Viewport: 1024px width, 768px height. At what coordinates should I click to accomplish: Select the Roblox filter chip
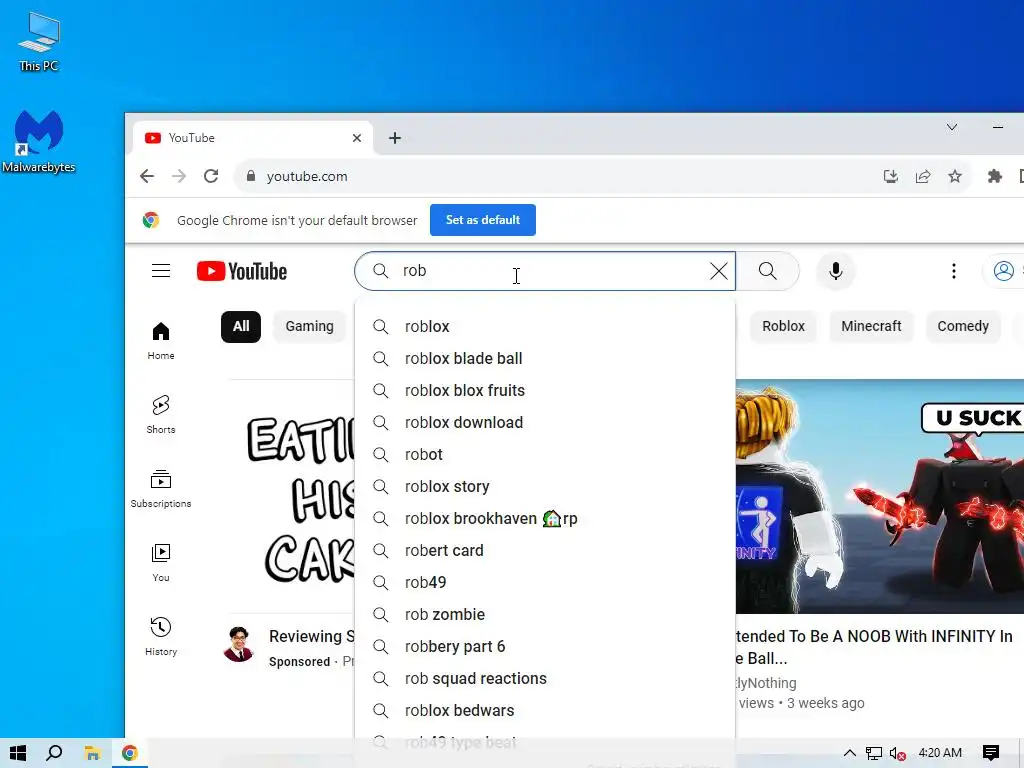tap(783, 327)
